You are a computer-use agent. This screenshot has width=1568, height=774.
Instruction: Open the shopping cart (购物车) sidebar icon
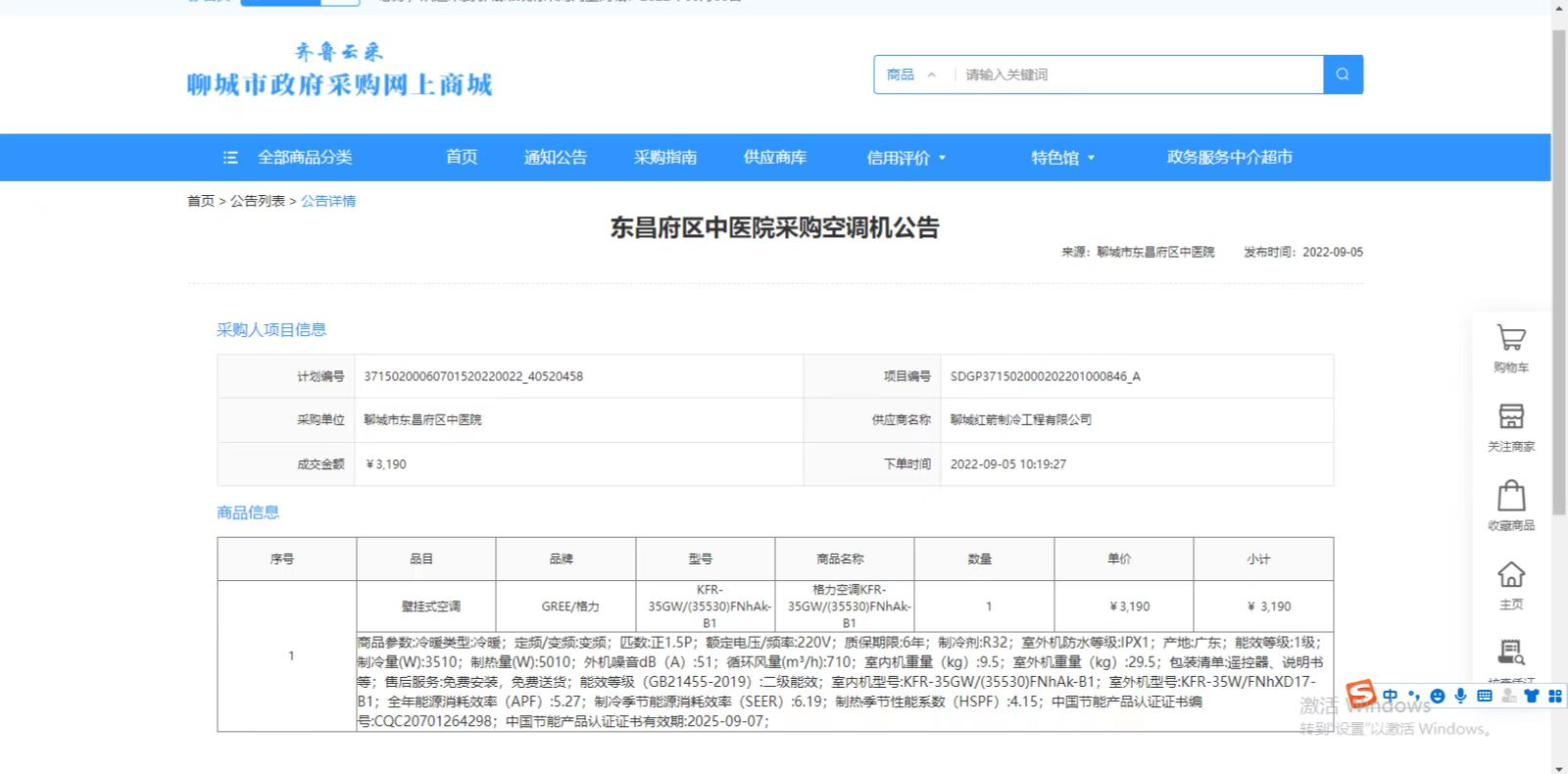(x=1511, y=339)
